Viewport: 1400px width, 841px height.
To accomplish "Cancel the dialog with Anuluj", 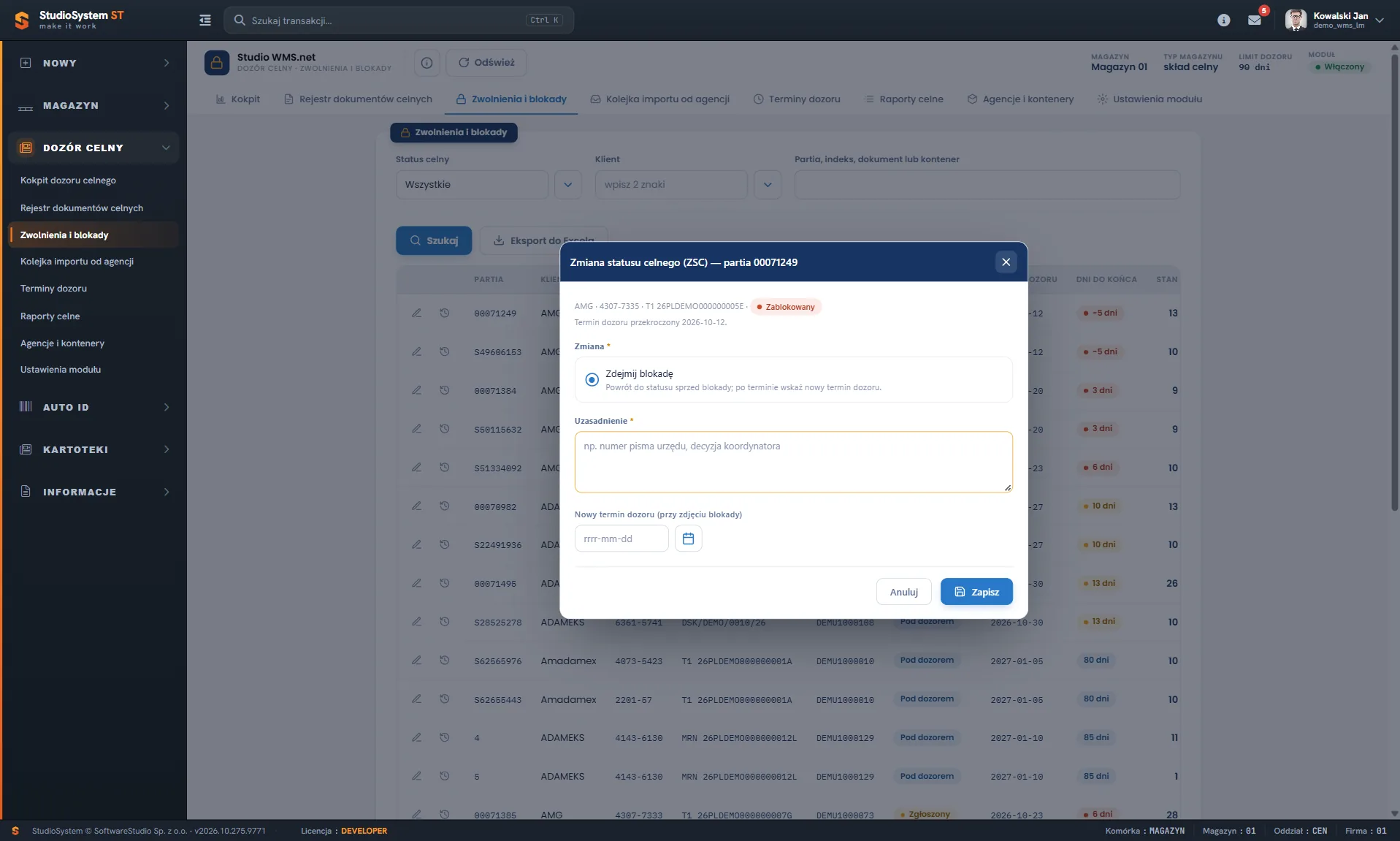I will coord(903,592).
